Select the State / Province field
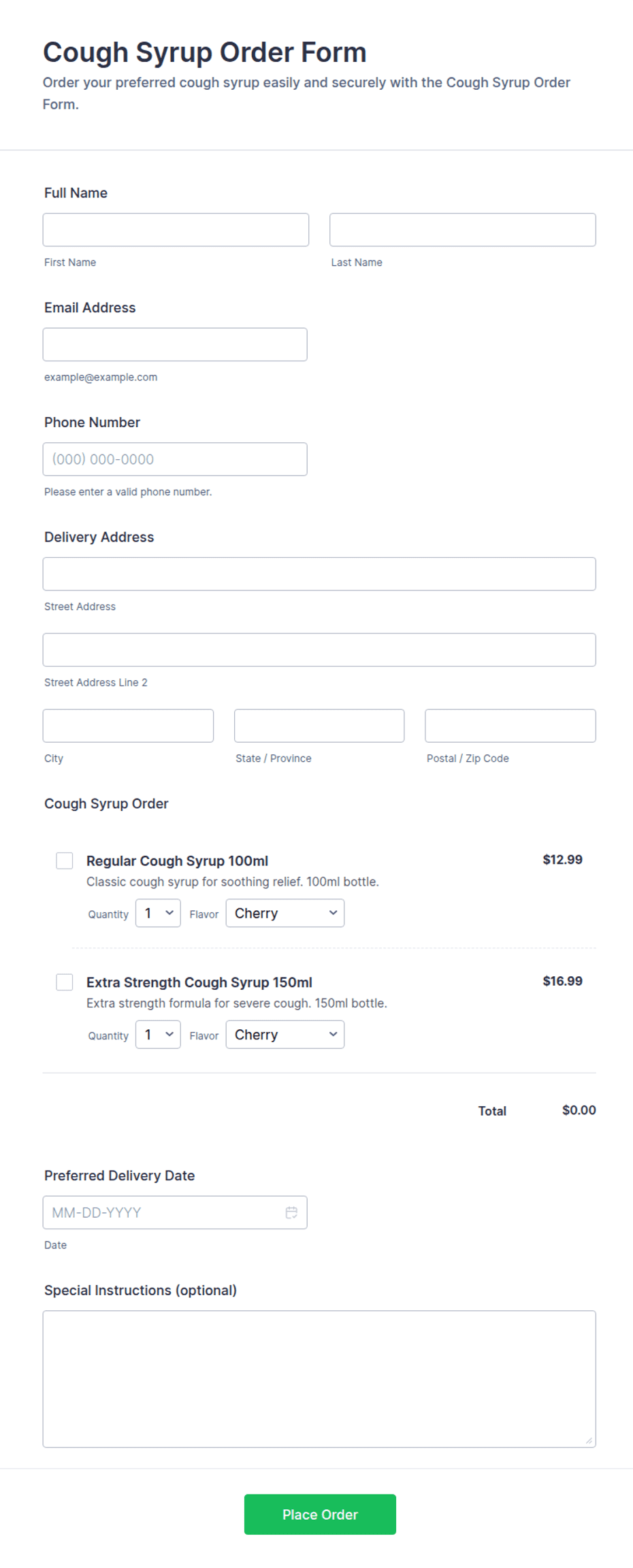This screenshot has width=633, height=1568. (319, 726)
